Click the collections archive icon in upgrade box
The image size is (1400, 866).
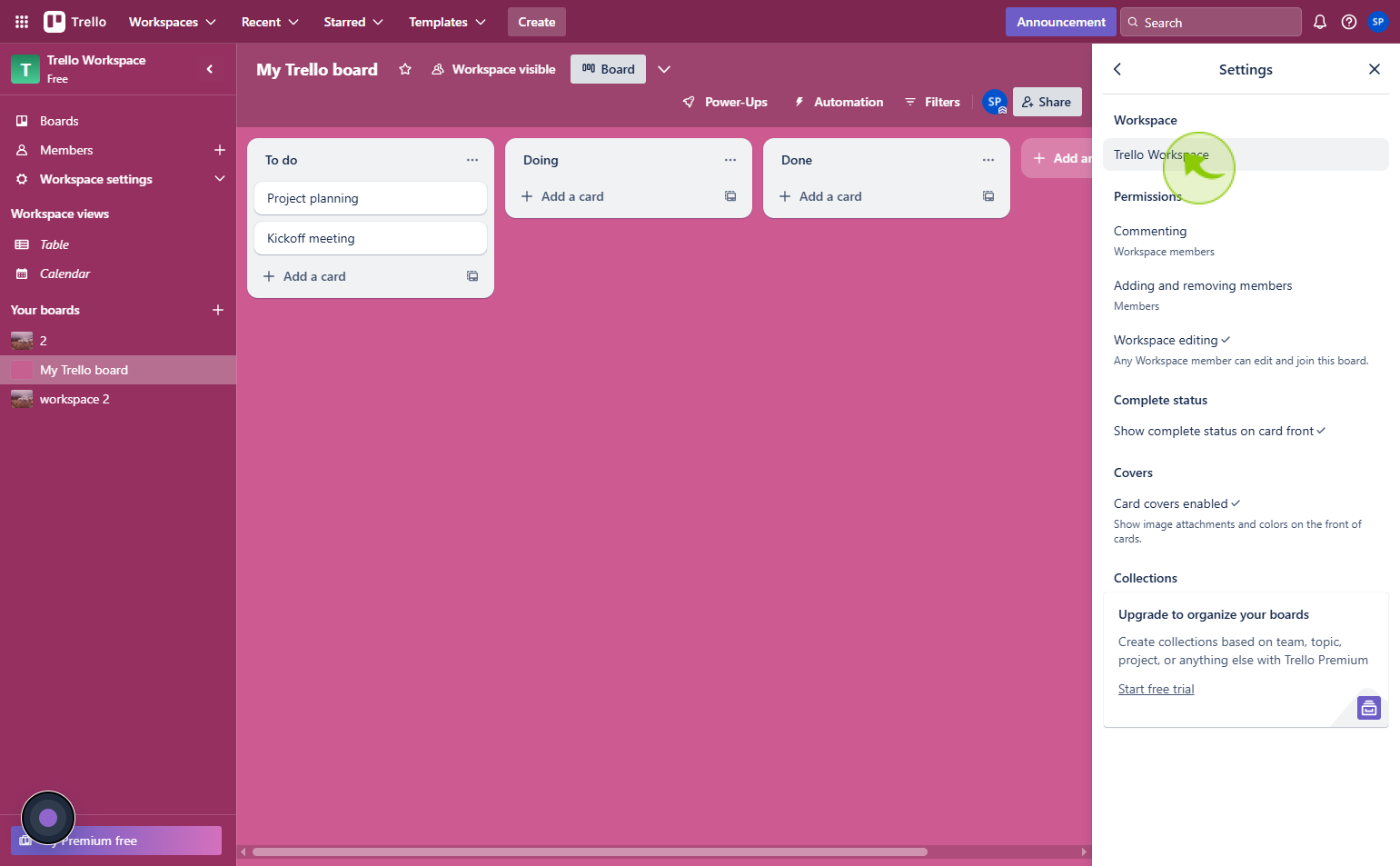(x=1369, y=707)
